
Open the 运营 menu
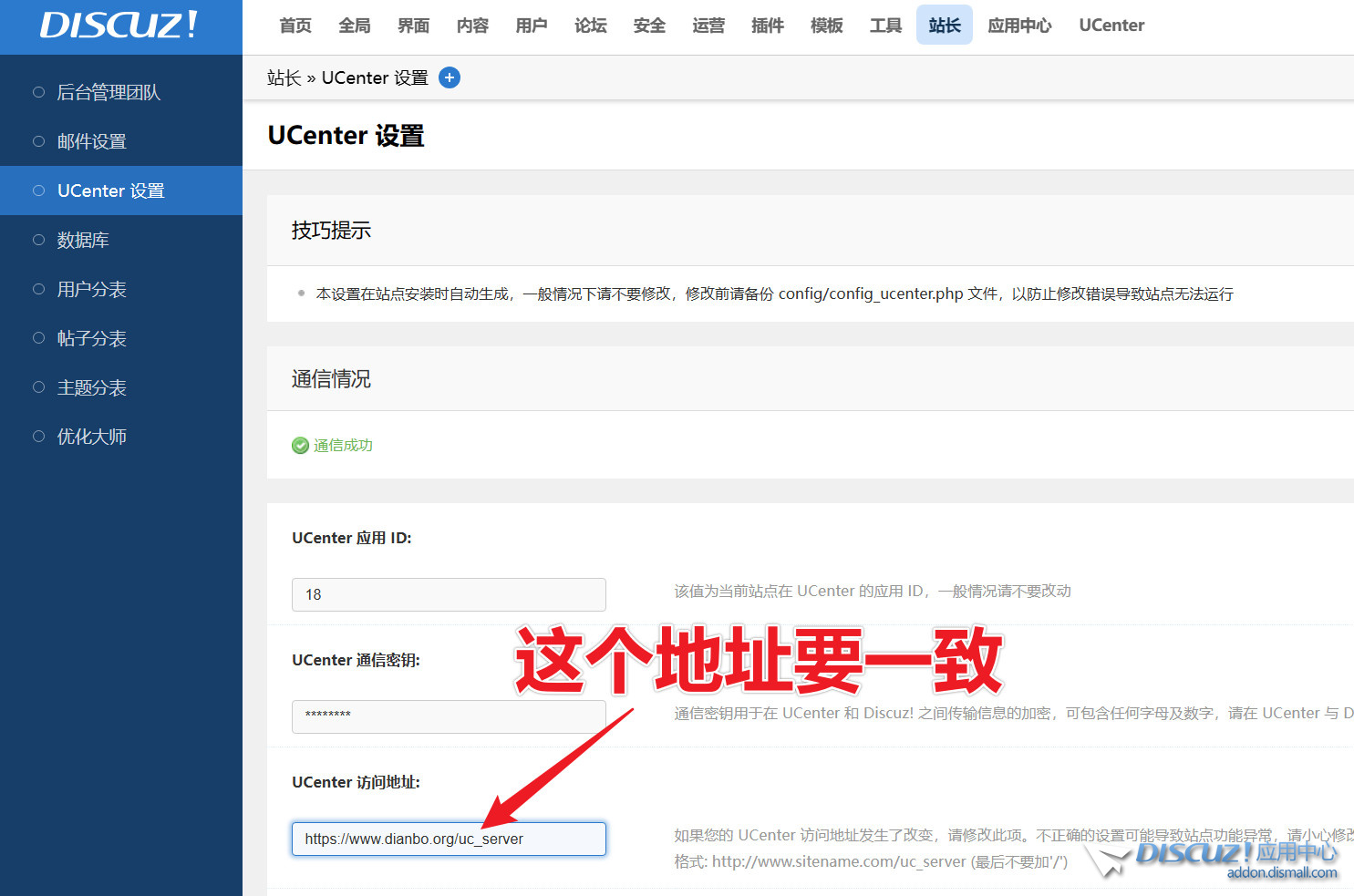(x=708, y=26)
